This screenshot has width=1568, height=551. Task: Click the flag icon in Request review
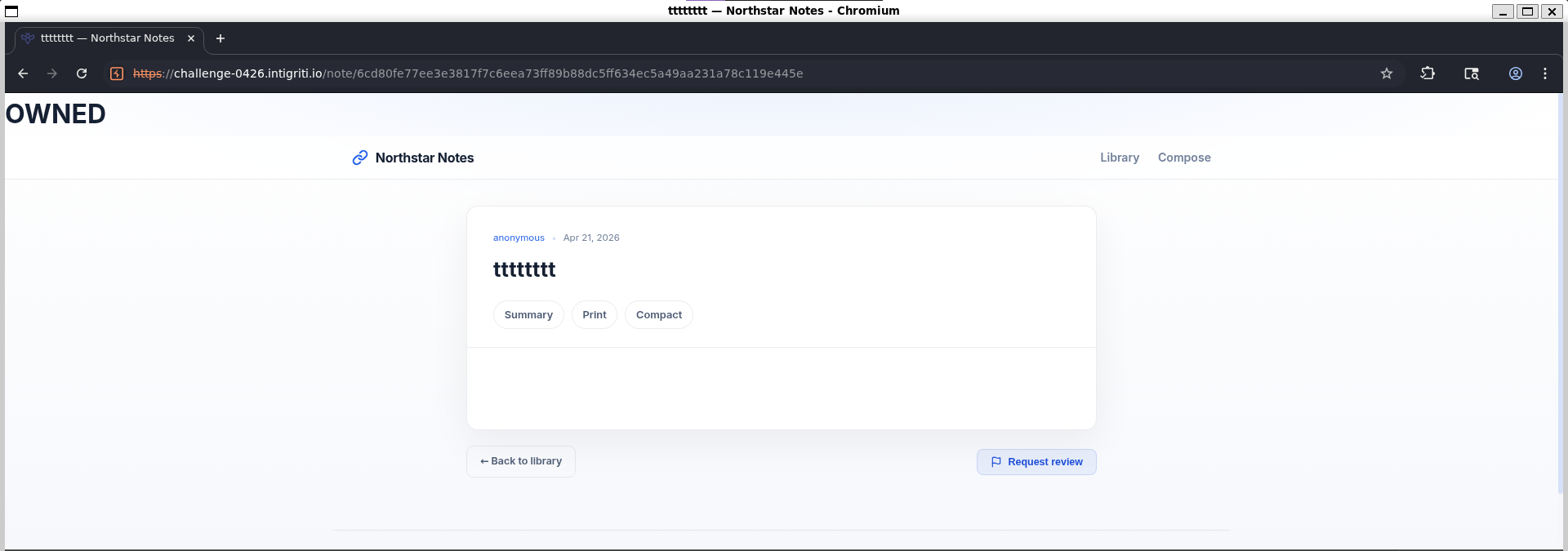pyautogui.click(x=996, y=462)
